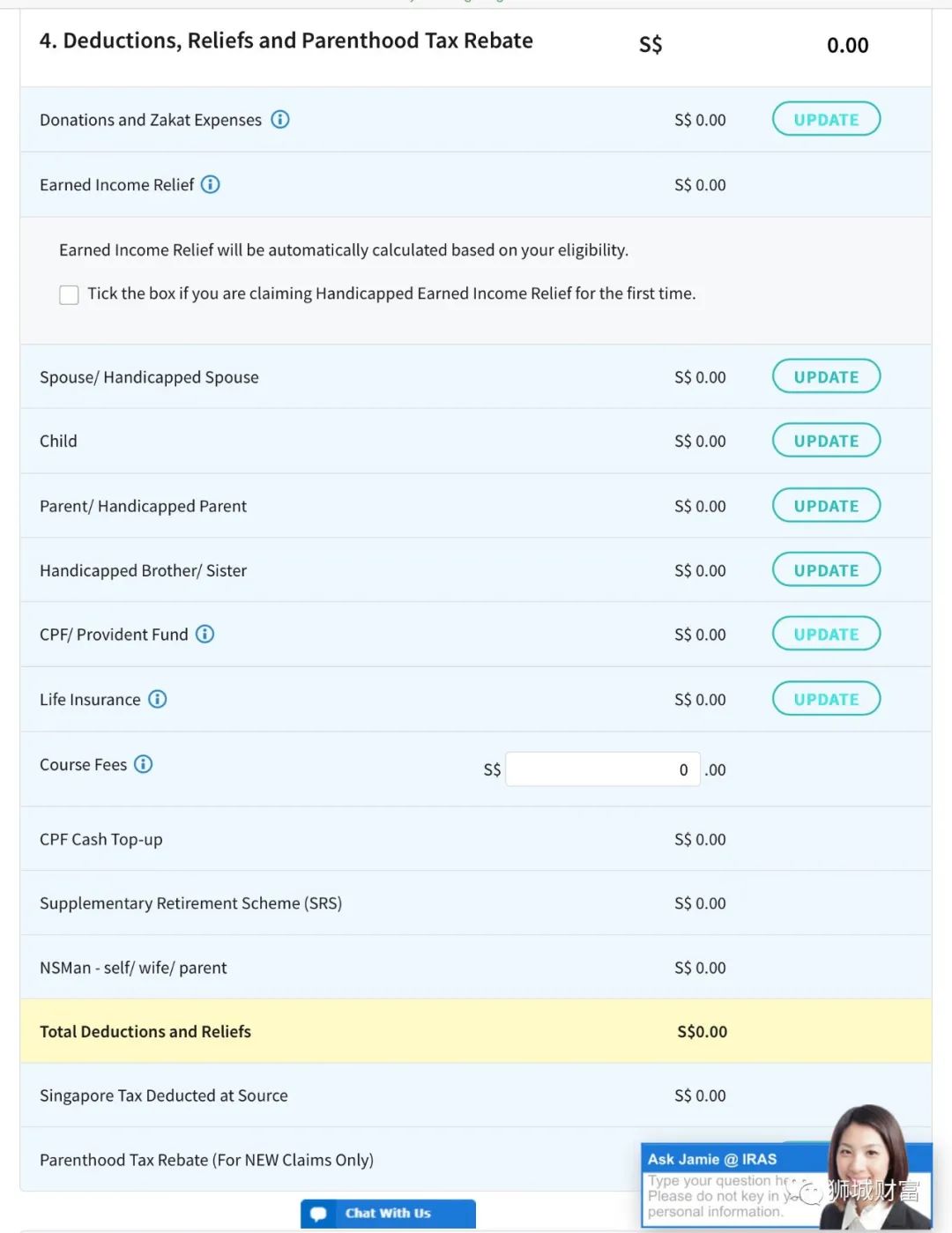
Task: Click info icon beside Donations and Zakat Expenses
Action: (280, 119)
